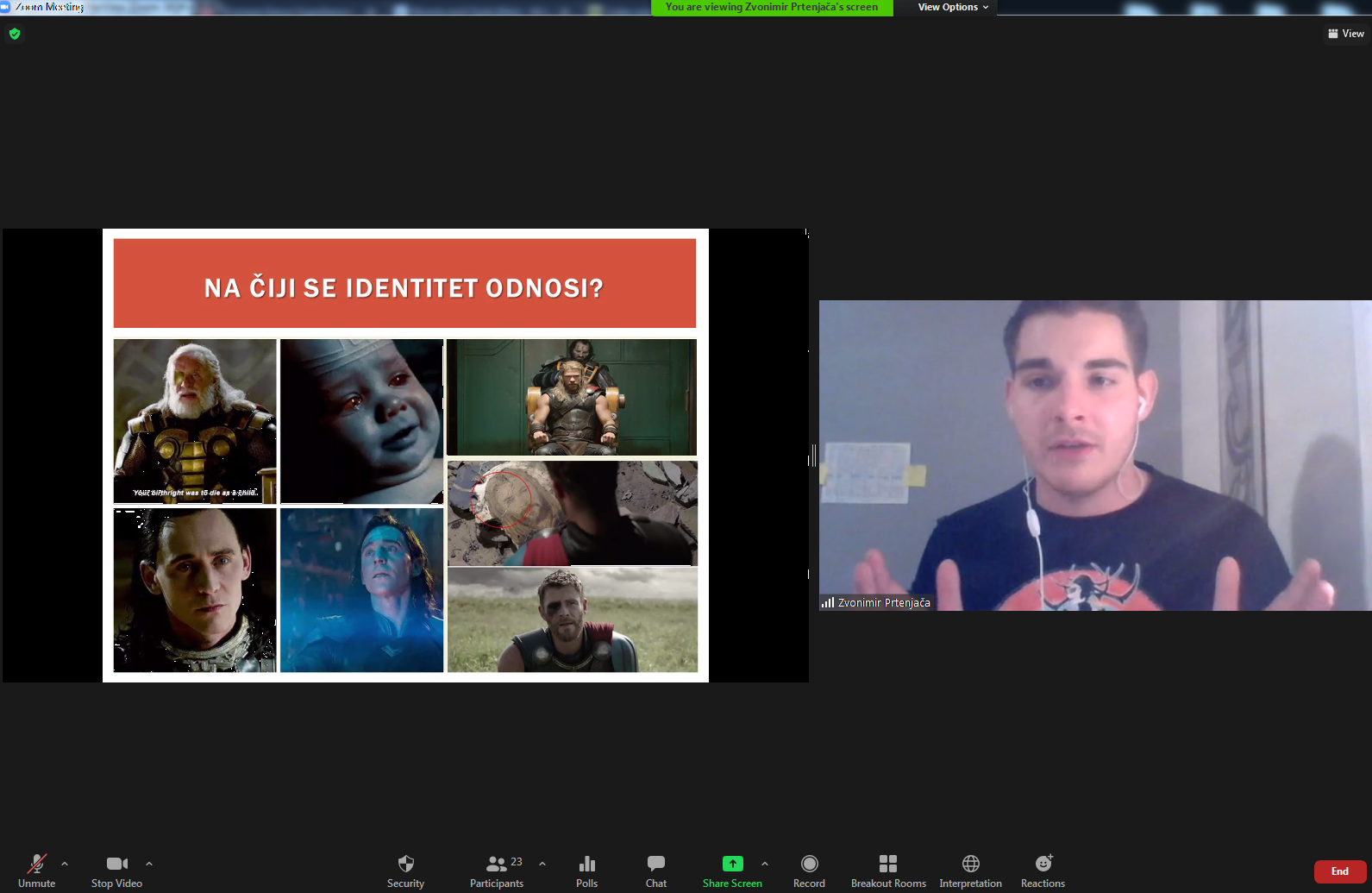The width and height of the screenshot is (1372, 893).
Task: Open Interpretation settings
Action: [970, 871]
